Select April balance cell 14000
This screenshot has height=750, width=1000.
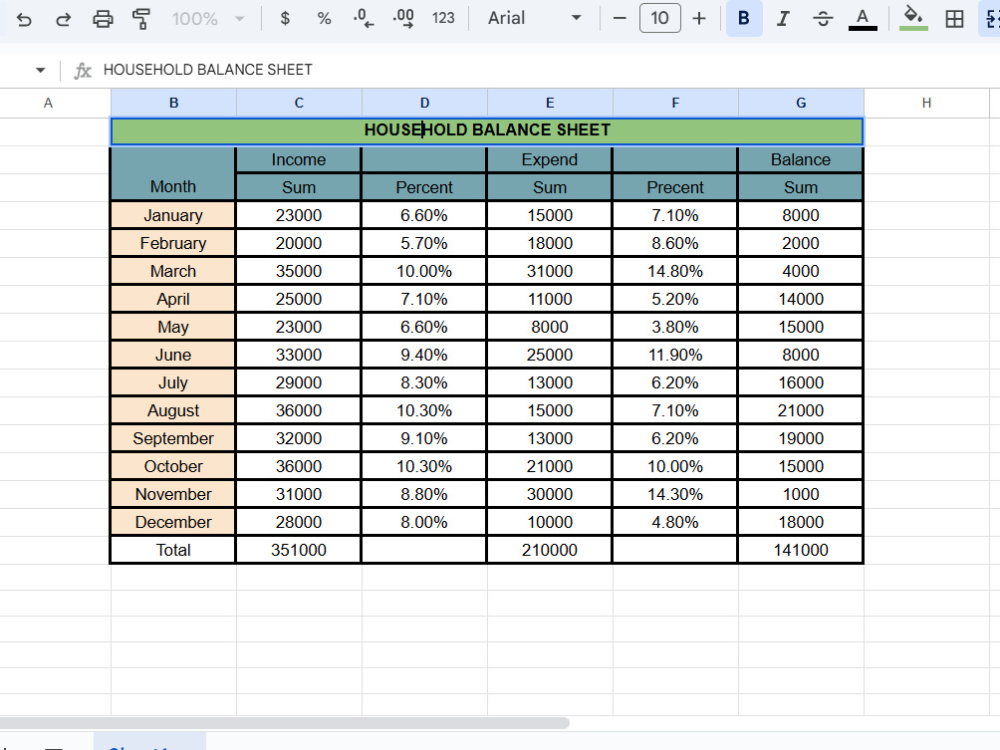click(x=801, y=299)
